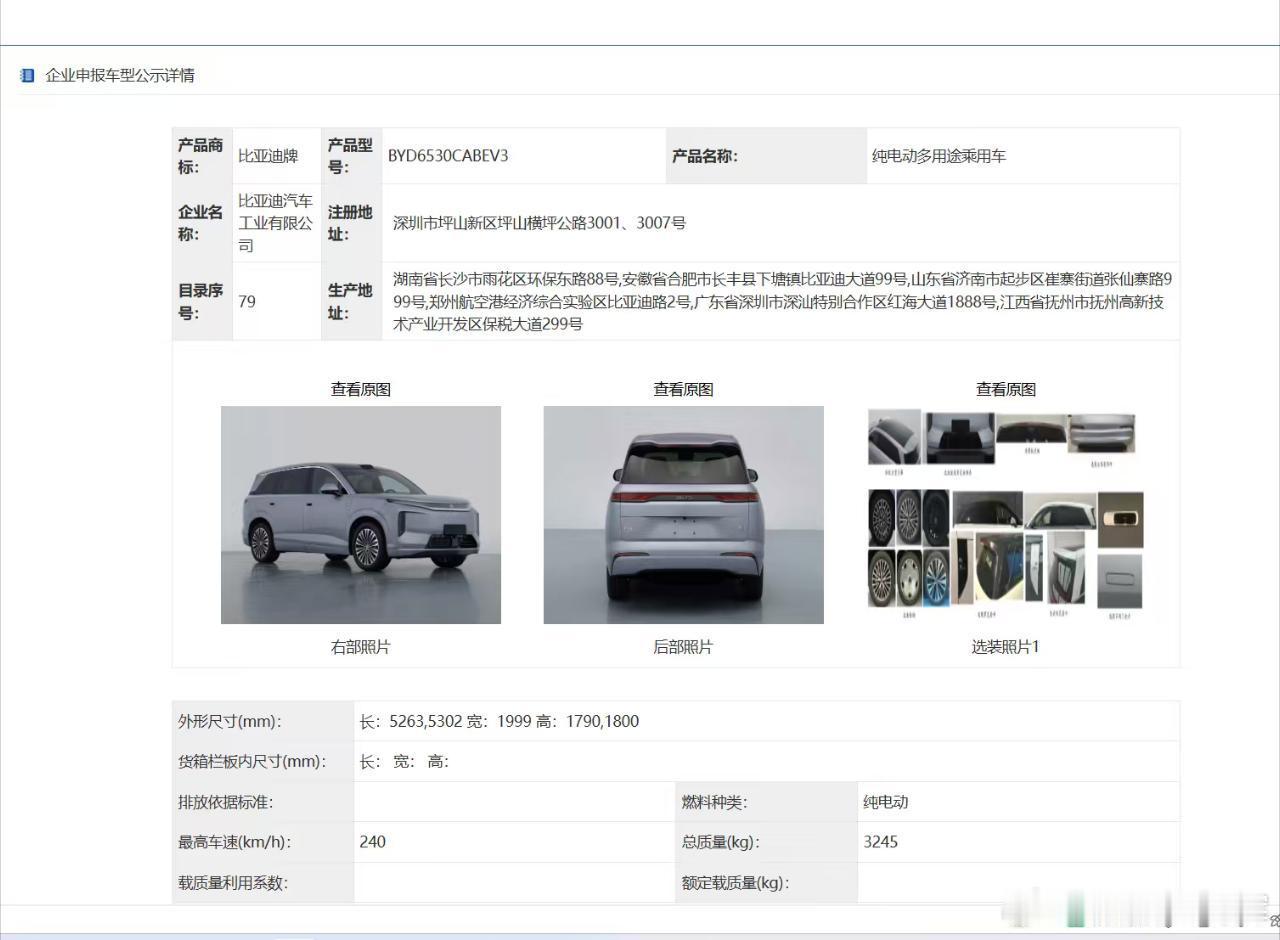The height and width of the screenshot is (940, 1280).
Task: Click the top speed value 240
Action: (373, 842)
